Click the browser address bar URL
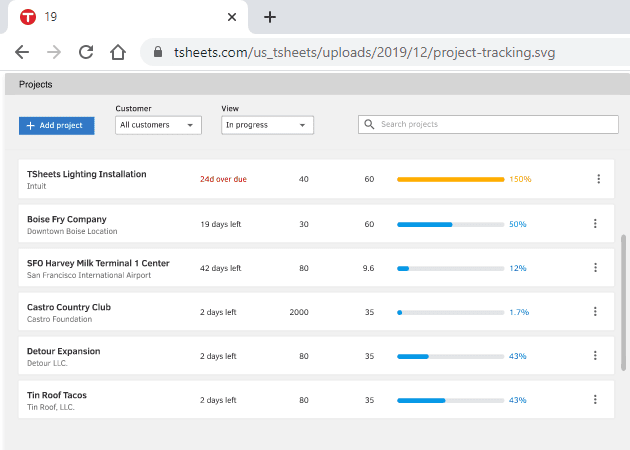The height and width of the screenshot is (450, 630). point(364,52)
